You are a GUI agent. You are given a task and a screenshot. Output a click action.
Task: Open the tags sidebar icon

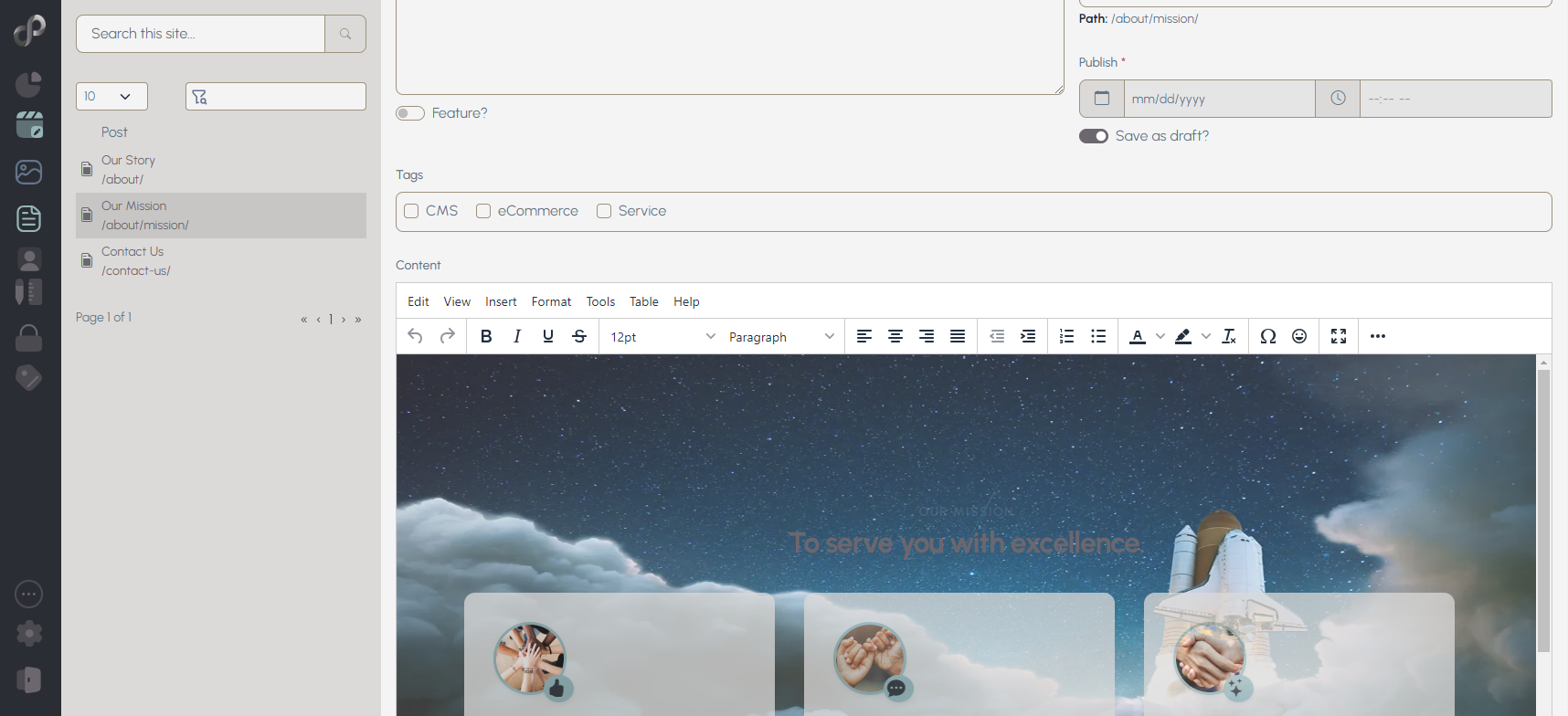click(x=29, y=377)
